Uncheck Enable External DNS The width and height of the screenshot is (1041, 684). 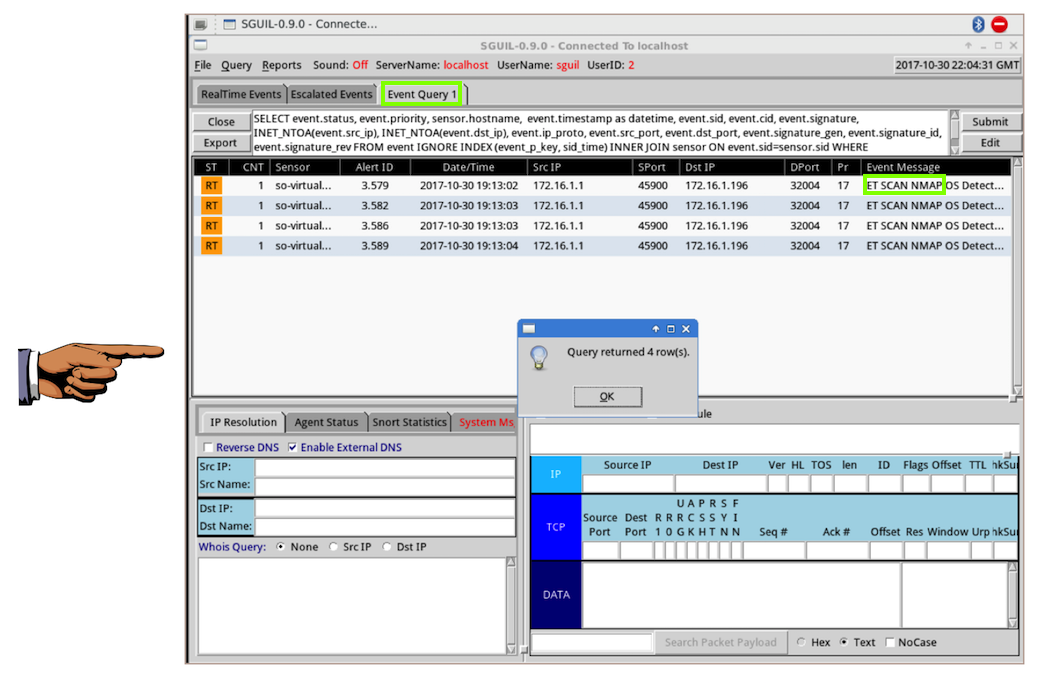(293, 448)
